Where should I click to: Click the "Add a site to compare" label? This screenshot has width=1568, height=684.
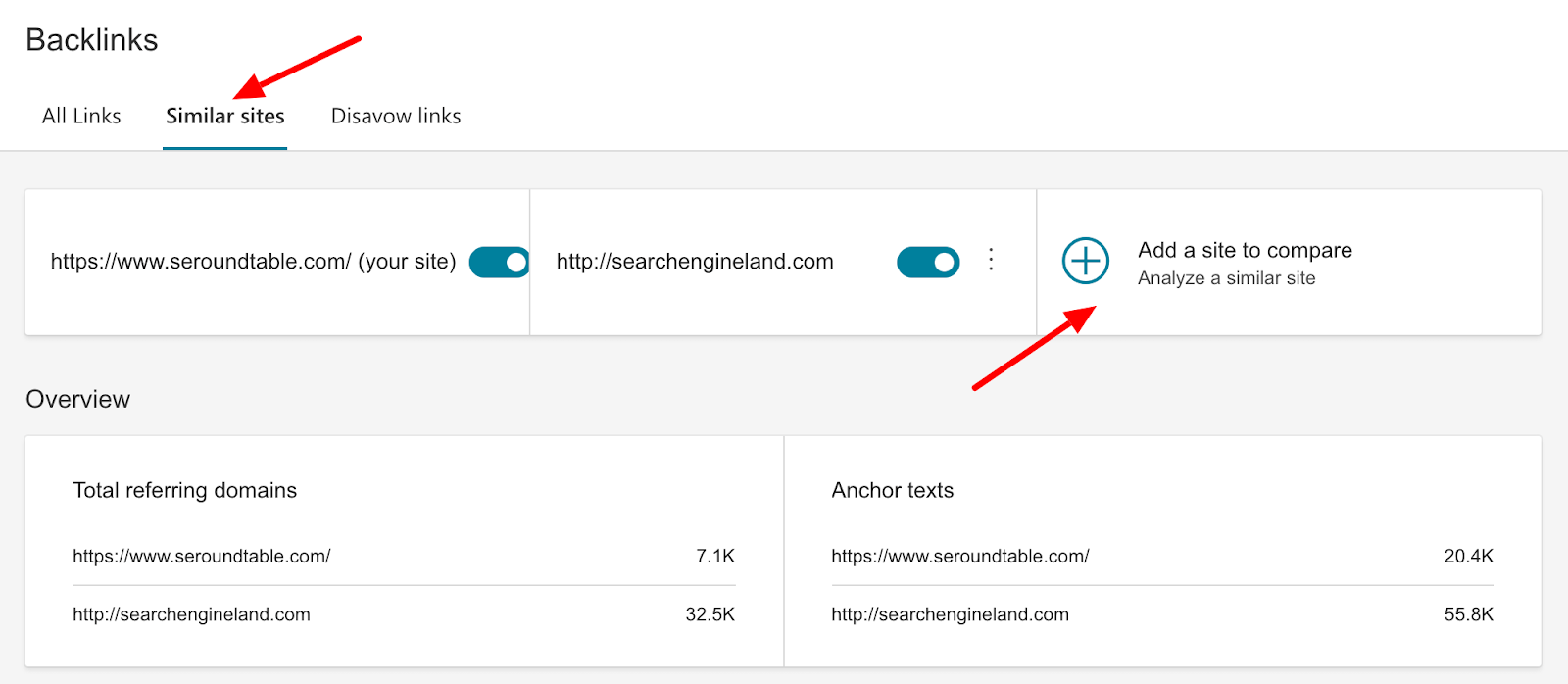1245,250
